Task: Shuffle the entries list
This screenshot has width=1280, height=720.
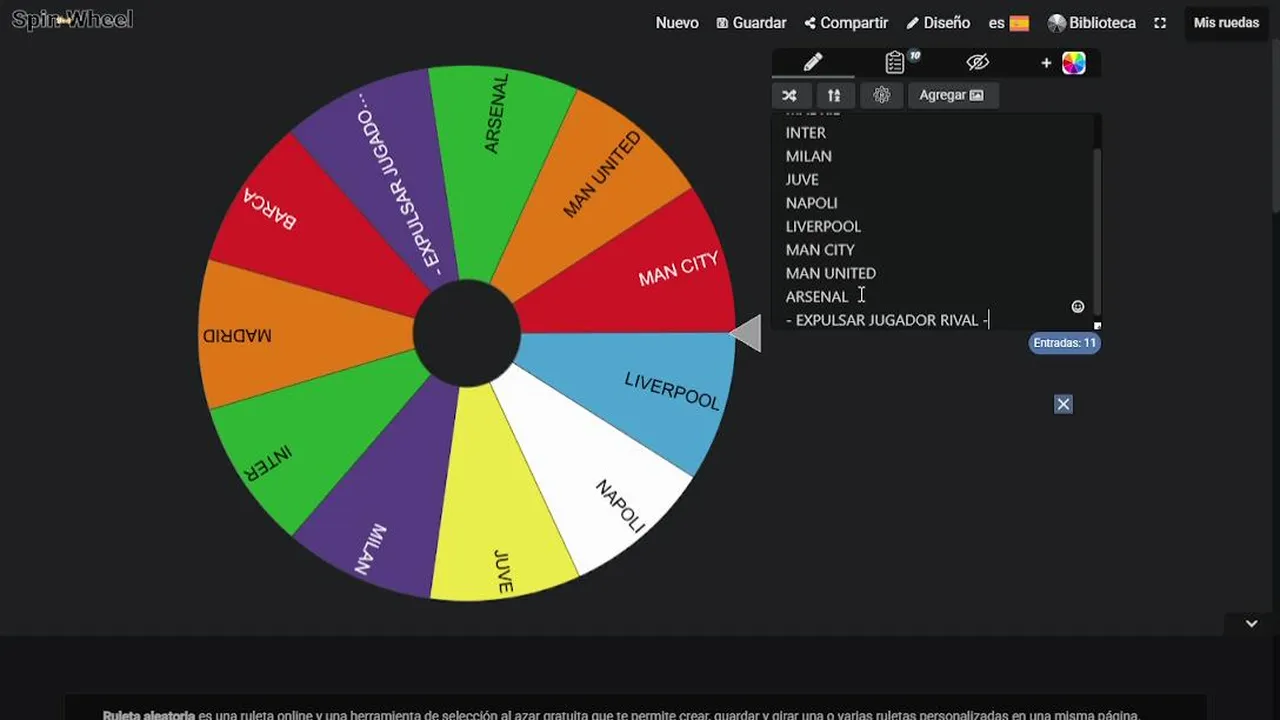Action: (789, 95)
